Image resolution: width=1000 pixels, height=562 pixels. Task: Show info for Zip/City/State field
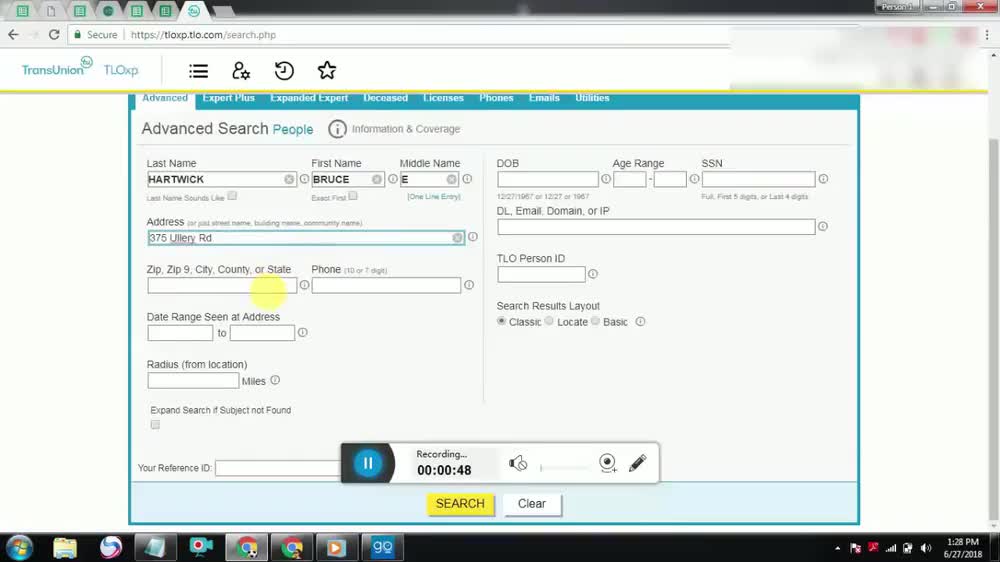(304, 285)
